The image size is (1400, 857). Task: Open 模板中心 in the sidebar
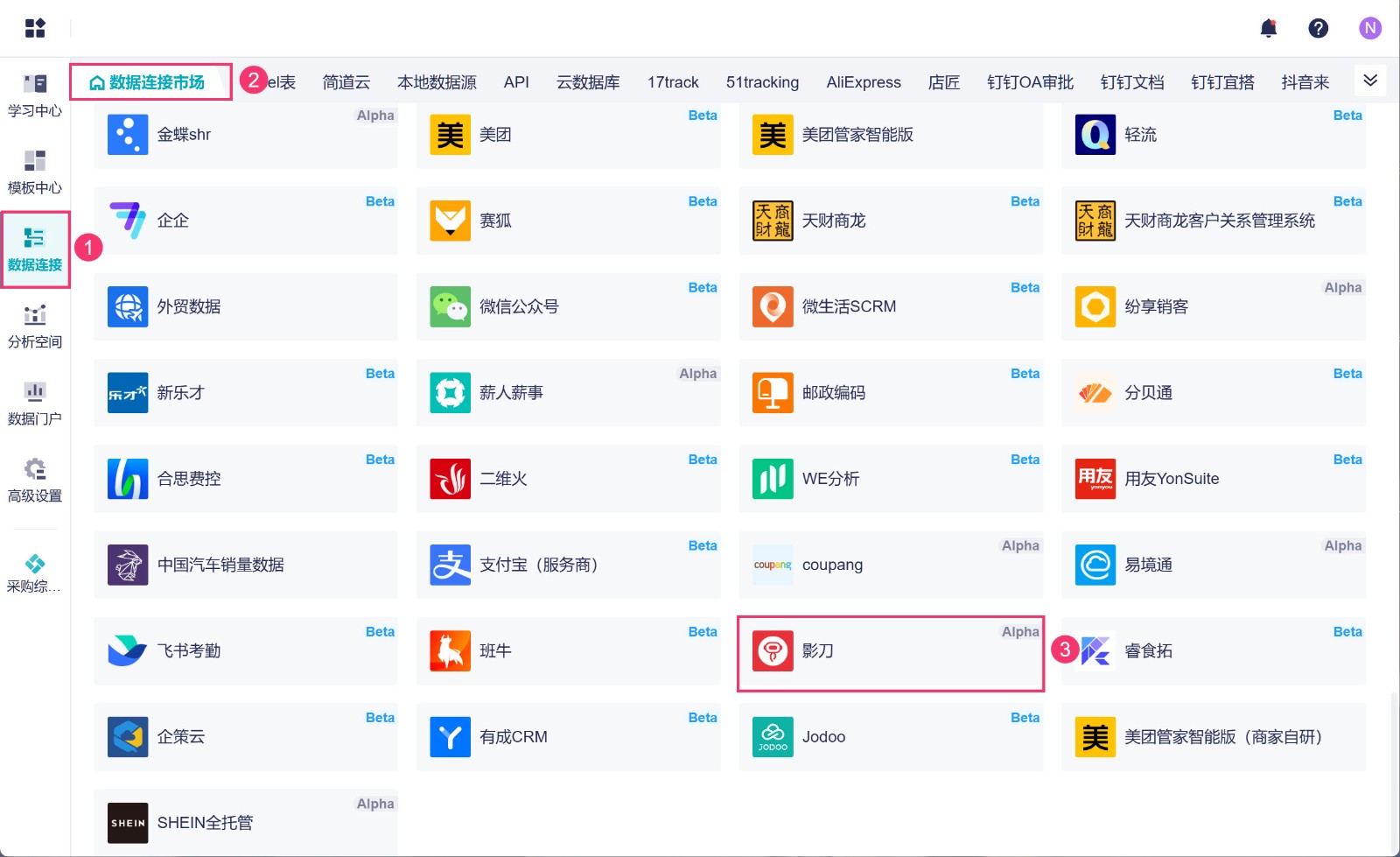coord(35,172)
